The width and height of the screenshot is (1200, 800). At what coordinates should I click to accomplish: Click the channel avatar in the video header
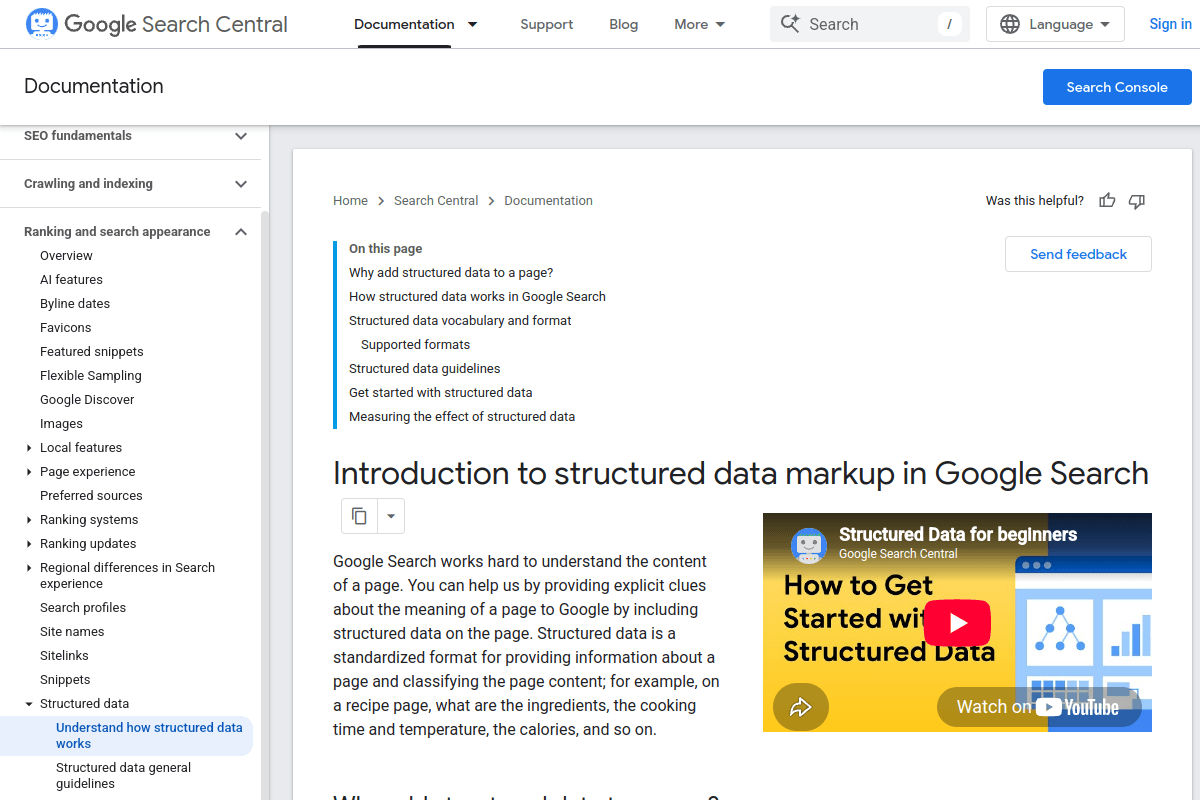[x=809, y=545]
